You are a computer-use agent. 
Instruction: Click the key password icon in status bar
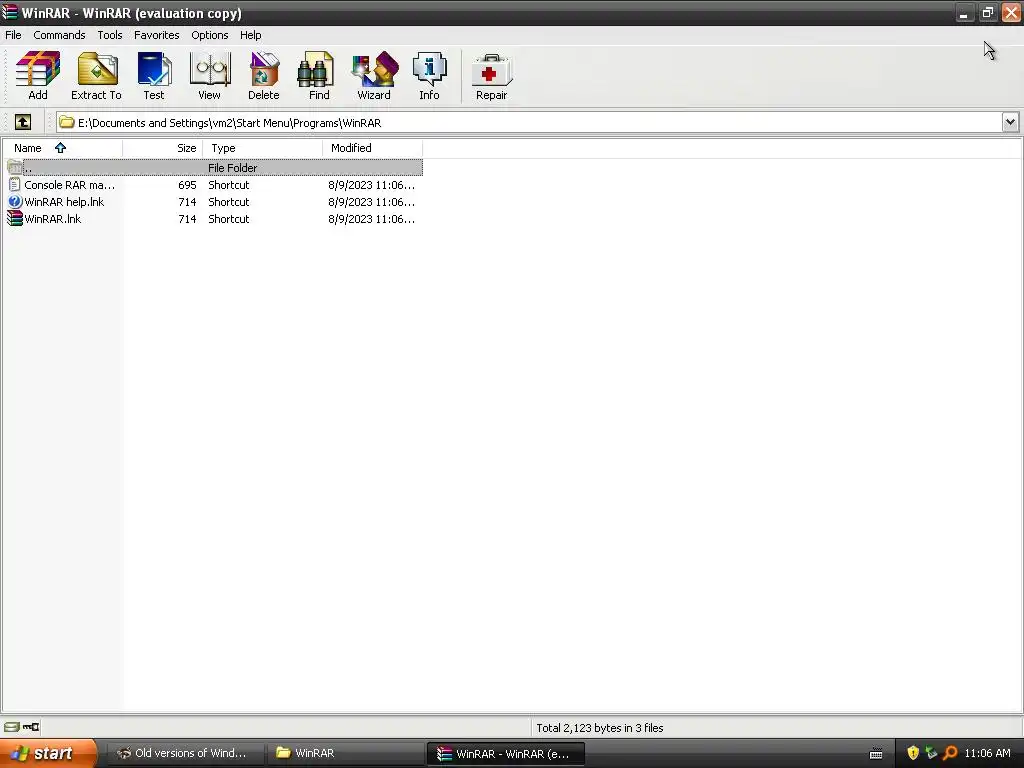click(x=31, y=727)
